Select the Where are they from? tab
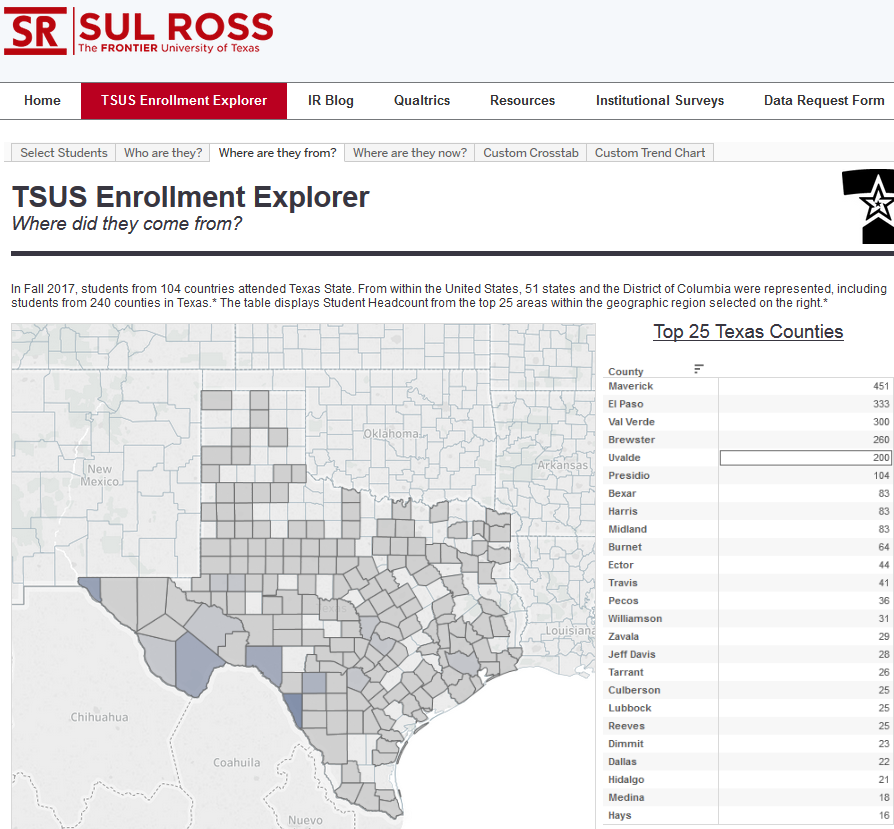This screenshot has width=894, height=829. coord(278,153)
